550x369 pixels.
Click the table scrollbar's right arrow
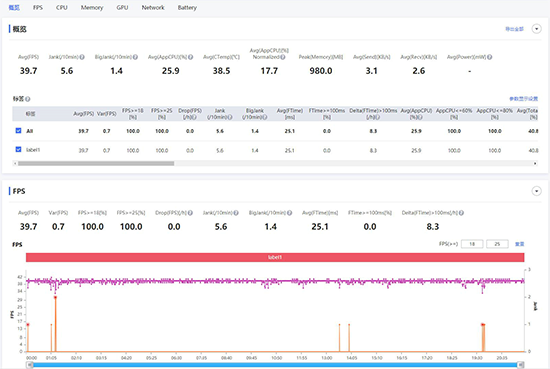point(535,163)
